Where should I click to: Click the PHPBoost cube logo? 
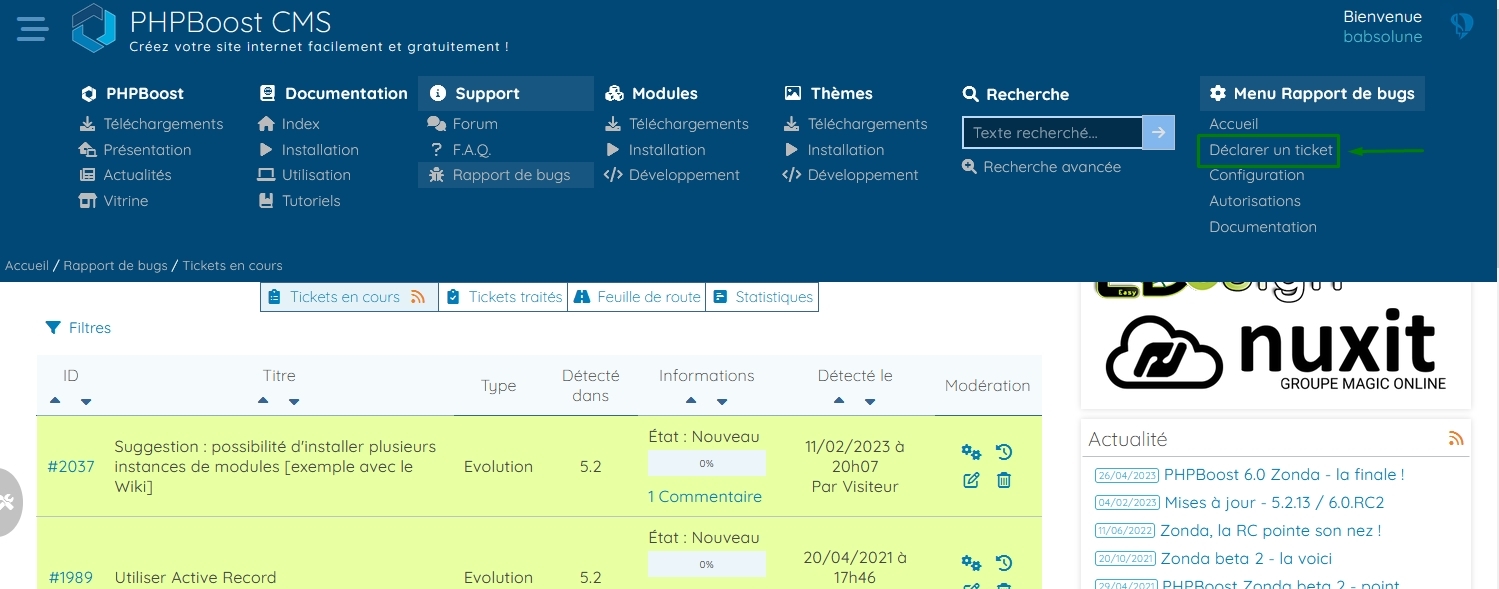94,28
